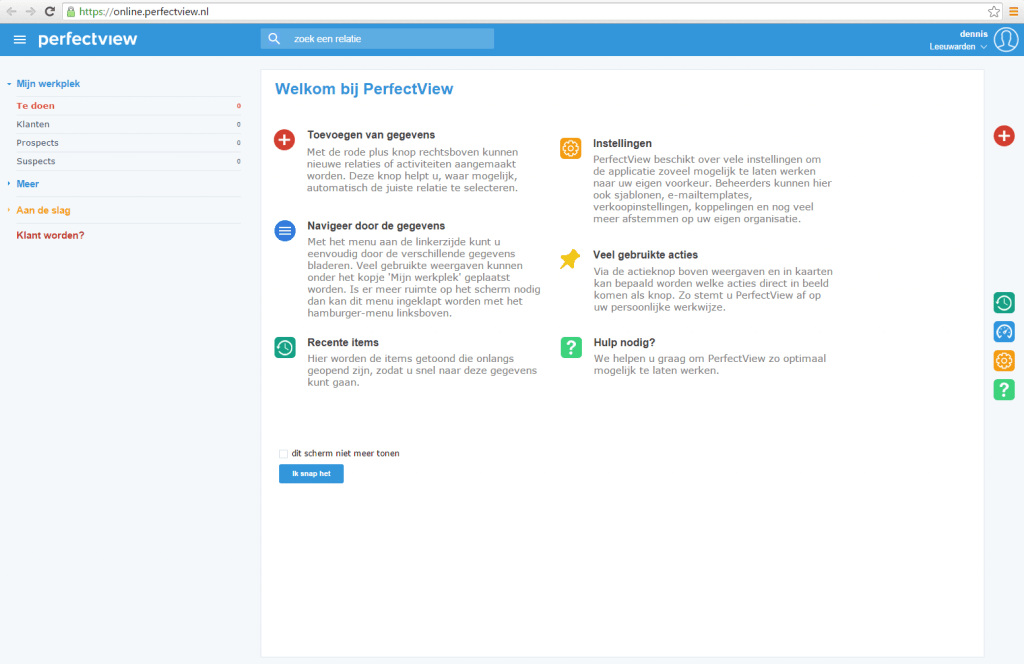Click the browser back arrow
The width and height of the screenshot is (1024, 664).
pyautogui.click(x=12, y=12)
